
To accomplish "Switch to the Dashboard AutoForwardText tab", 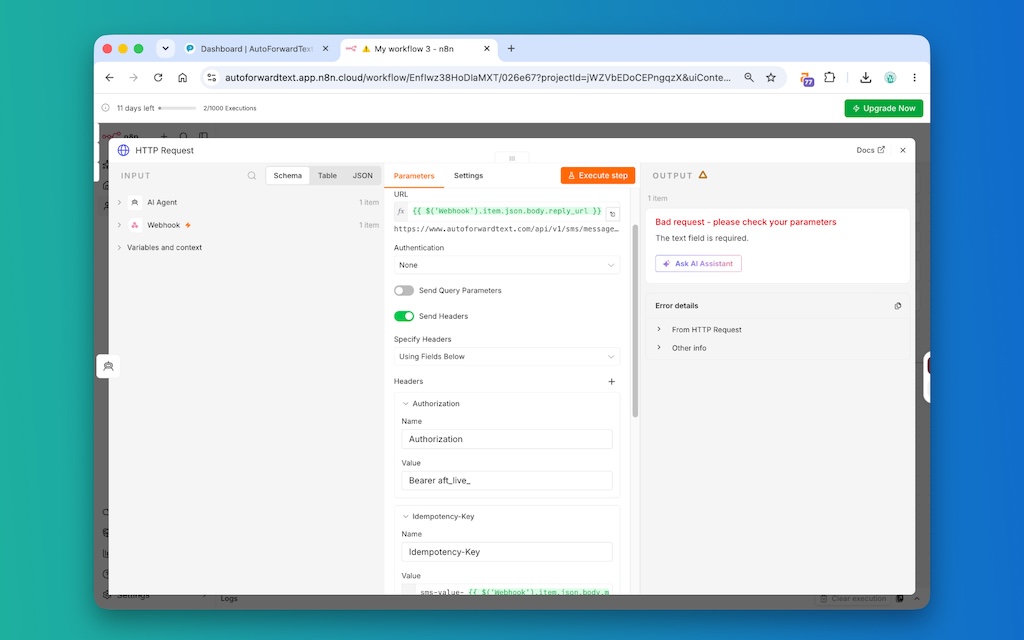I will click(257, 48).
